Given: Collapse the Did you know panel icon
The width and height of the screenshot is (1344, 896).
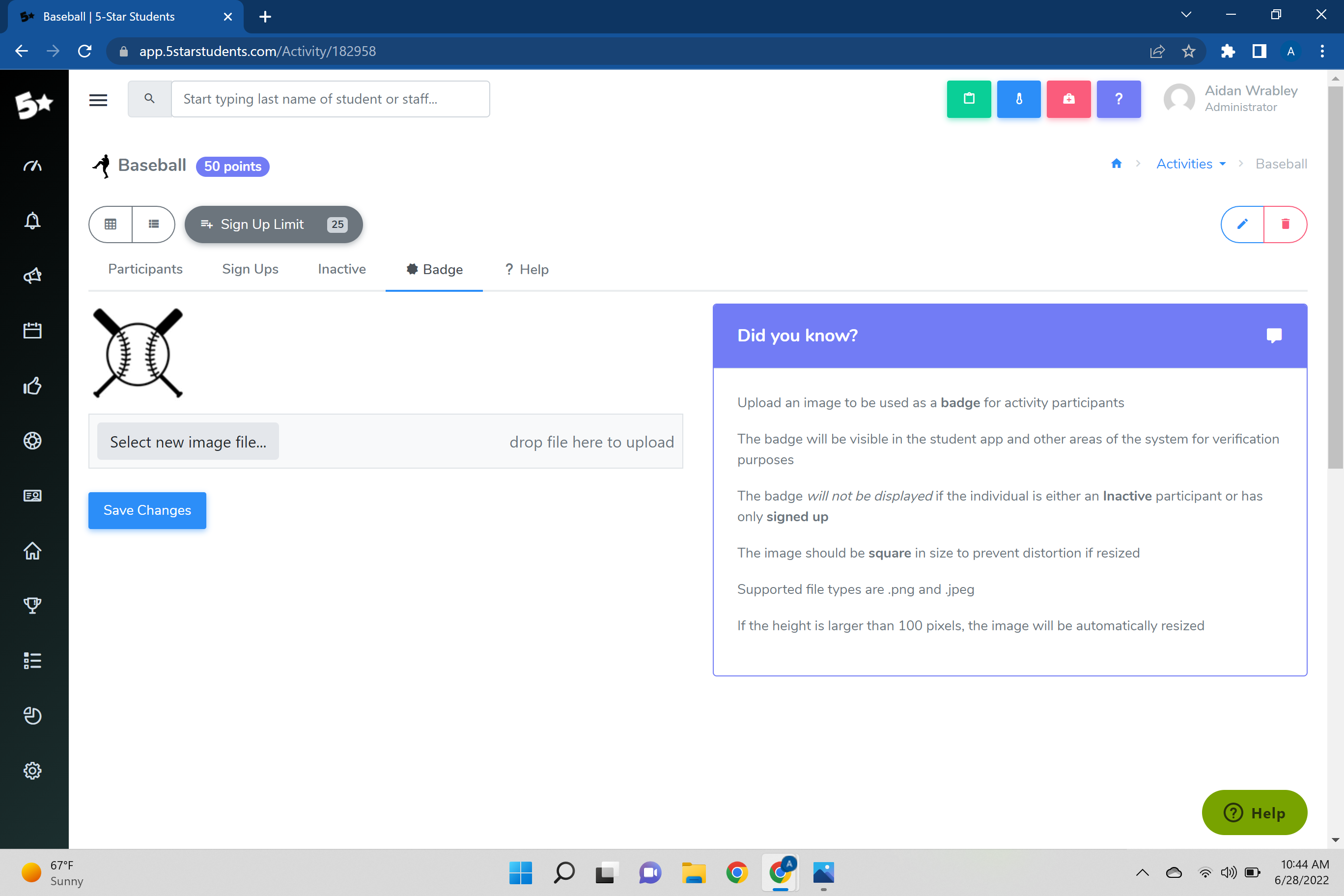Looking at the screenshot, I should click(x=1274, y=336).
